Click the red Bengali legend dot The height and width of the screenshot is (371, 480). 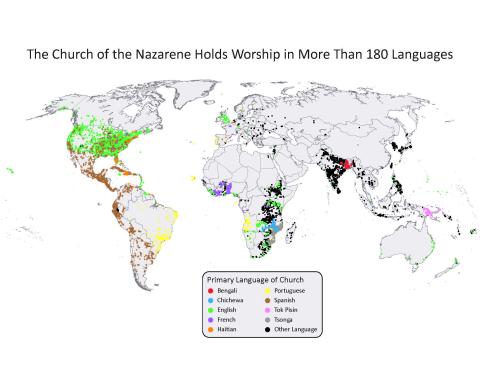point(210,291)
